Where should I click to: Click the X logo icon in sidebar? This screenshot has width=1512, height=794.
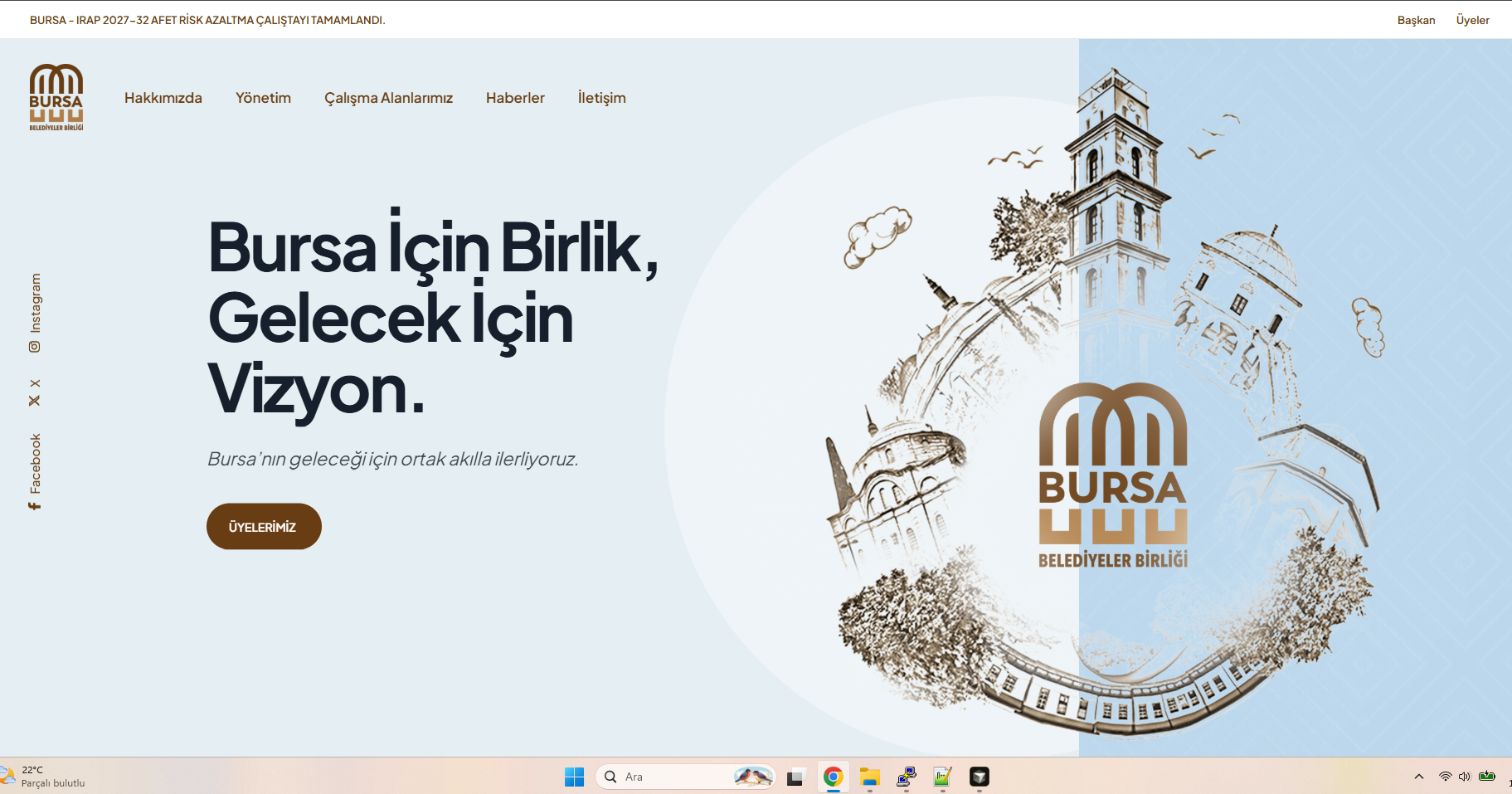coord(35,401)
